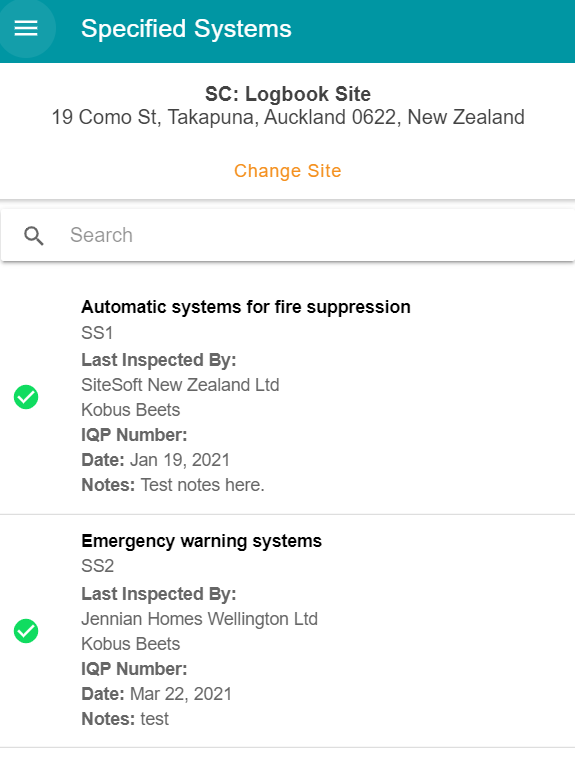This screenshot has height=762, width=575.
Task: Click Kobus Beets under SS2
Action: [131, 644]
